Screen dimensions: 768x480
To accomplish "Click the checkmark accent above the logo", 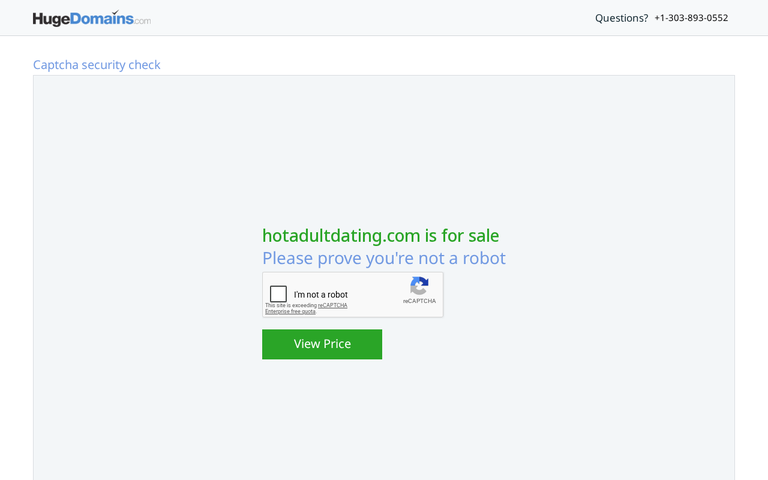I will (116, 12).
